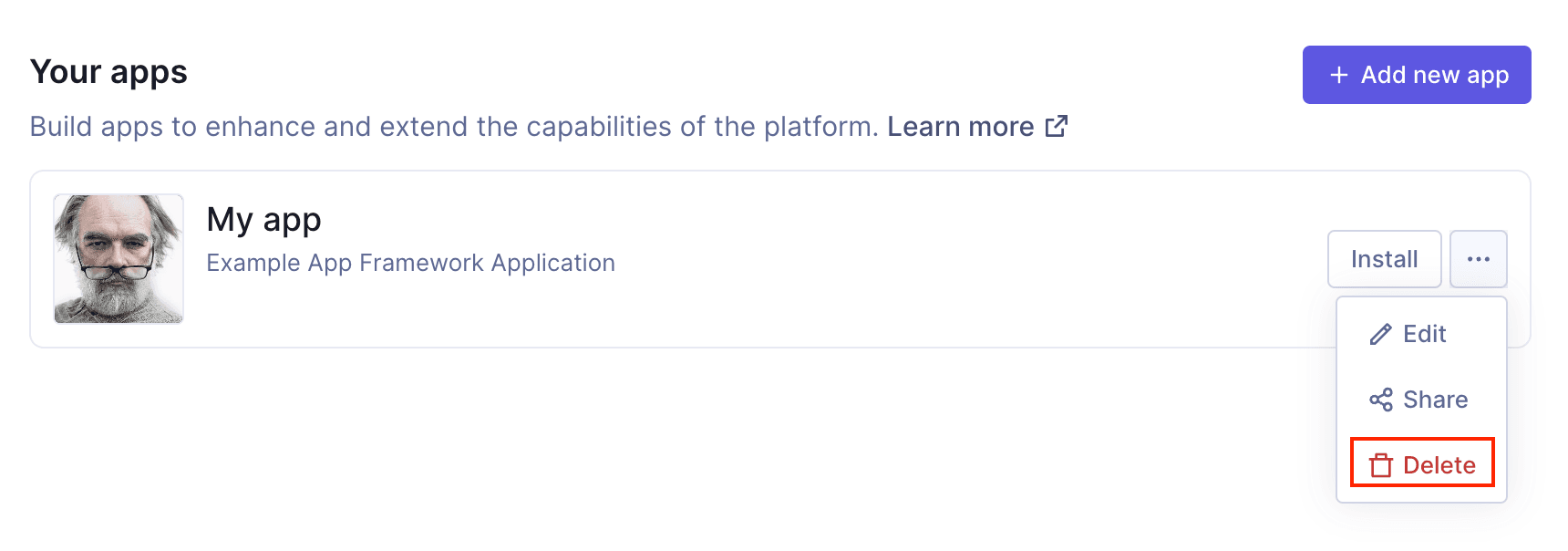Image resolution: width=1568 pixels, height=551 pixels.
Task: Click the Example App Framework Application subtitle
Action: tap(410, 263)
